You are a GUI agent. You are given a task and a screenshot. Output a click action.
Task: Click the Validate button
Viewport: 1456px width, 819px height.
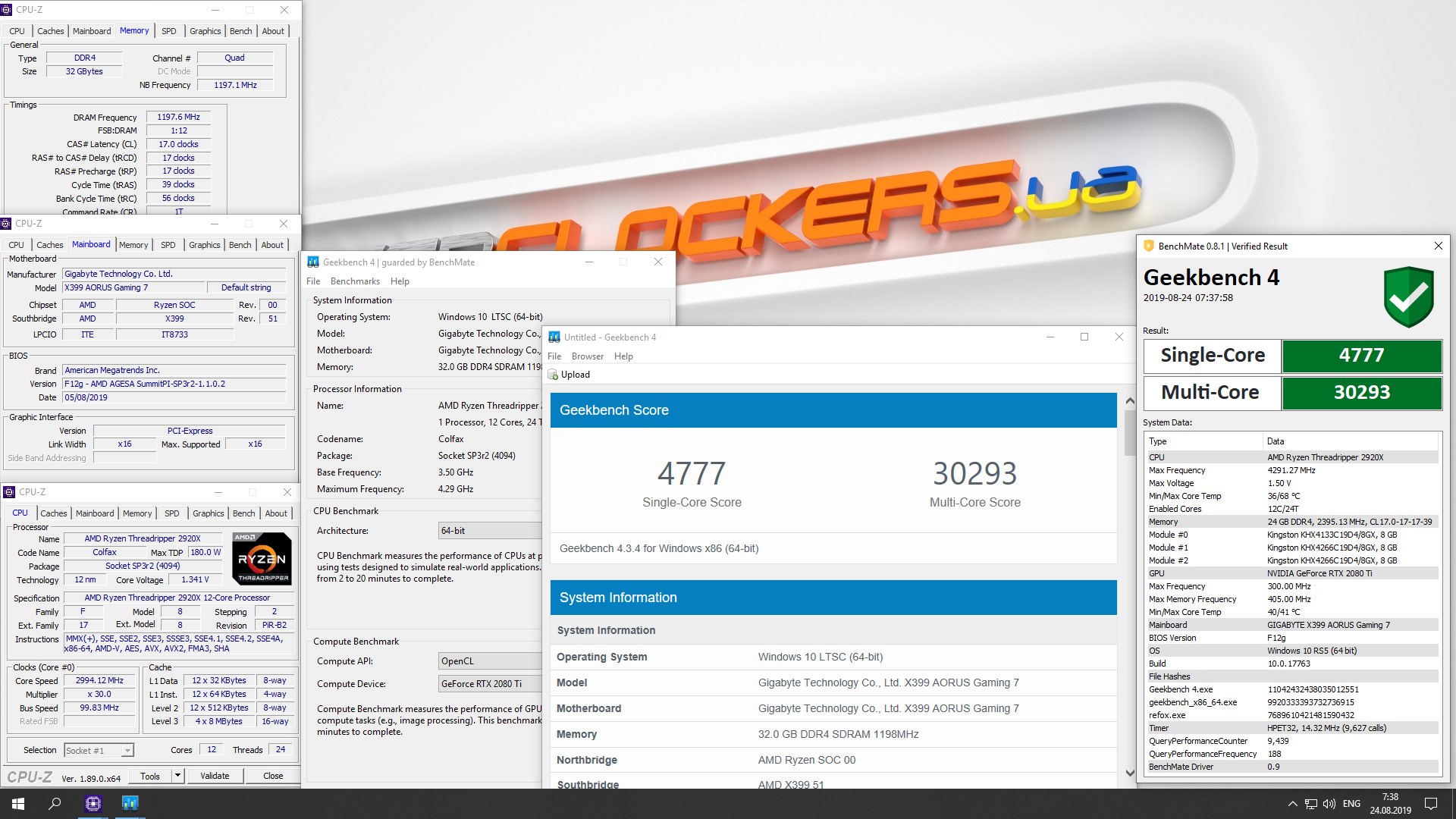(215, 776)
